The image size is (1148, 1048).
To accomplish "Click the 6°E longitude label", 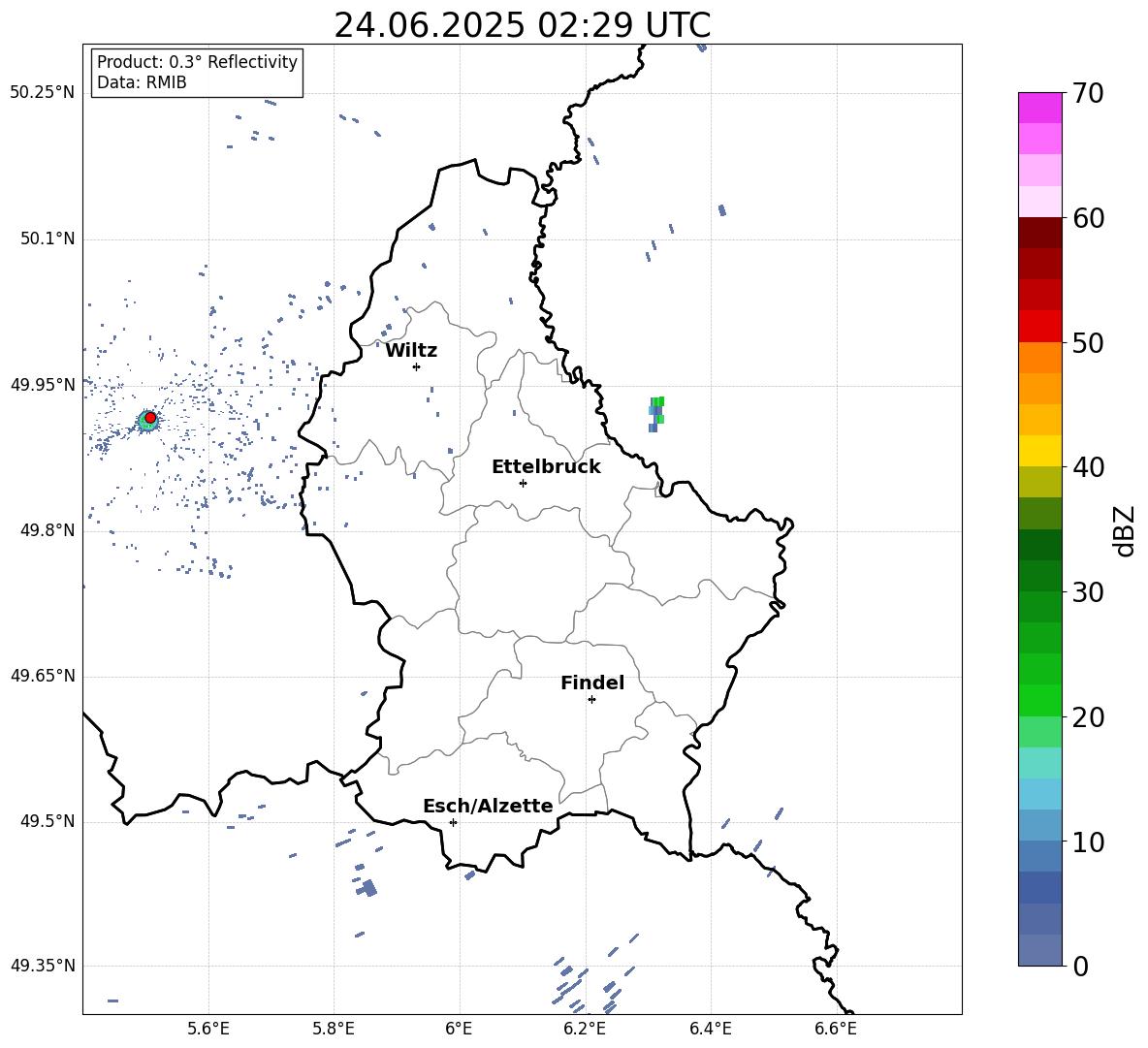I will (x=459, y=1029).
